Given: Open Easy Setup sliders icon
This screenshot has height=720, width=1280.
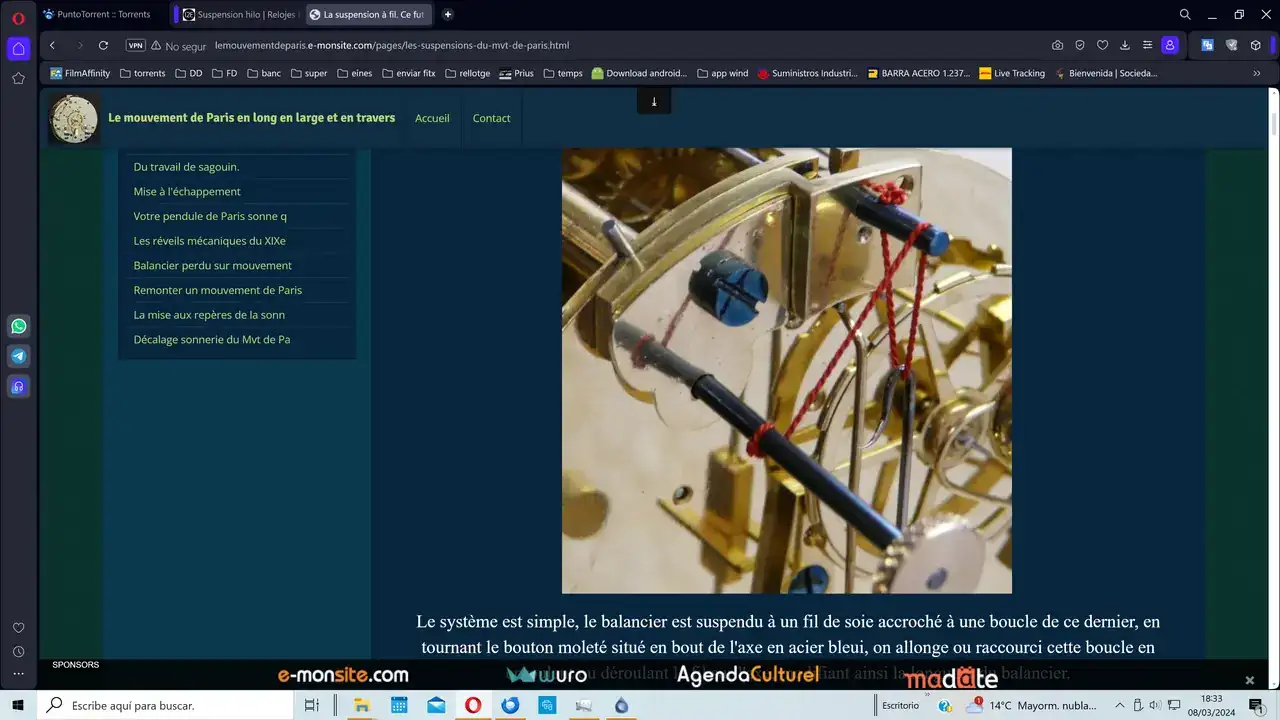Looking at the screenshot, I should coord(1147,45).
